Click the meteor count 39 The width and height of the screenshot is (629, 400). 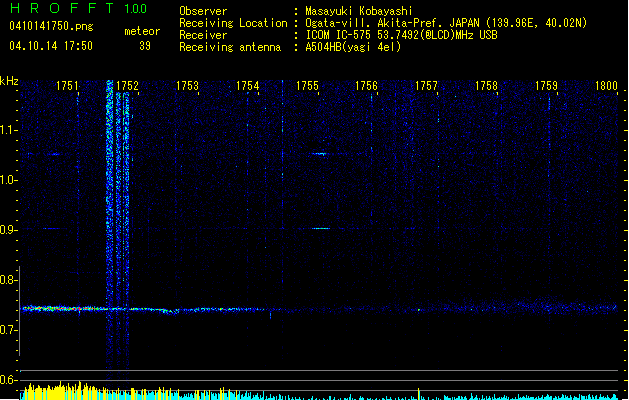(x=145, y=46)
